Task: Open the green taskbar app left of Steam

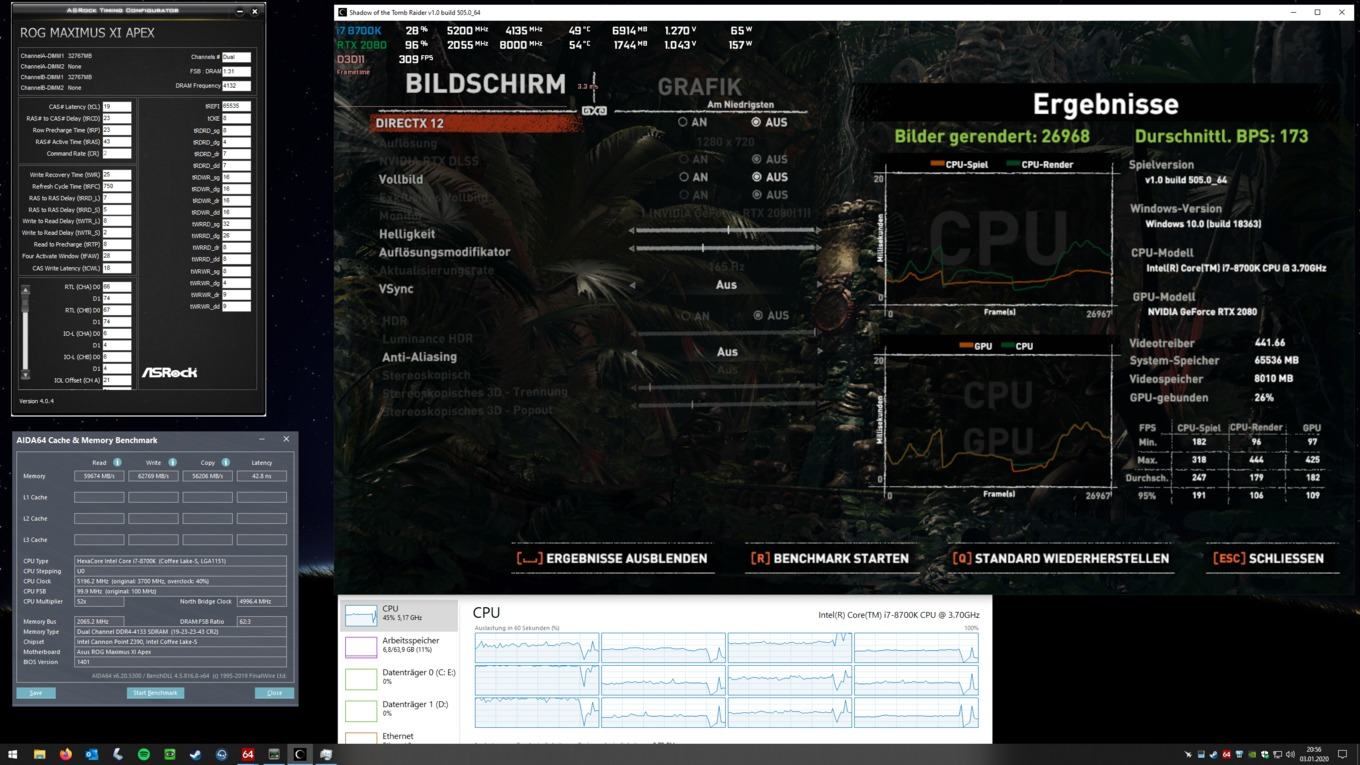Action: coord(169,754)
